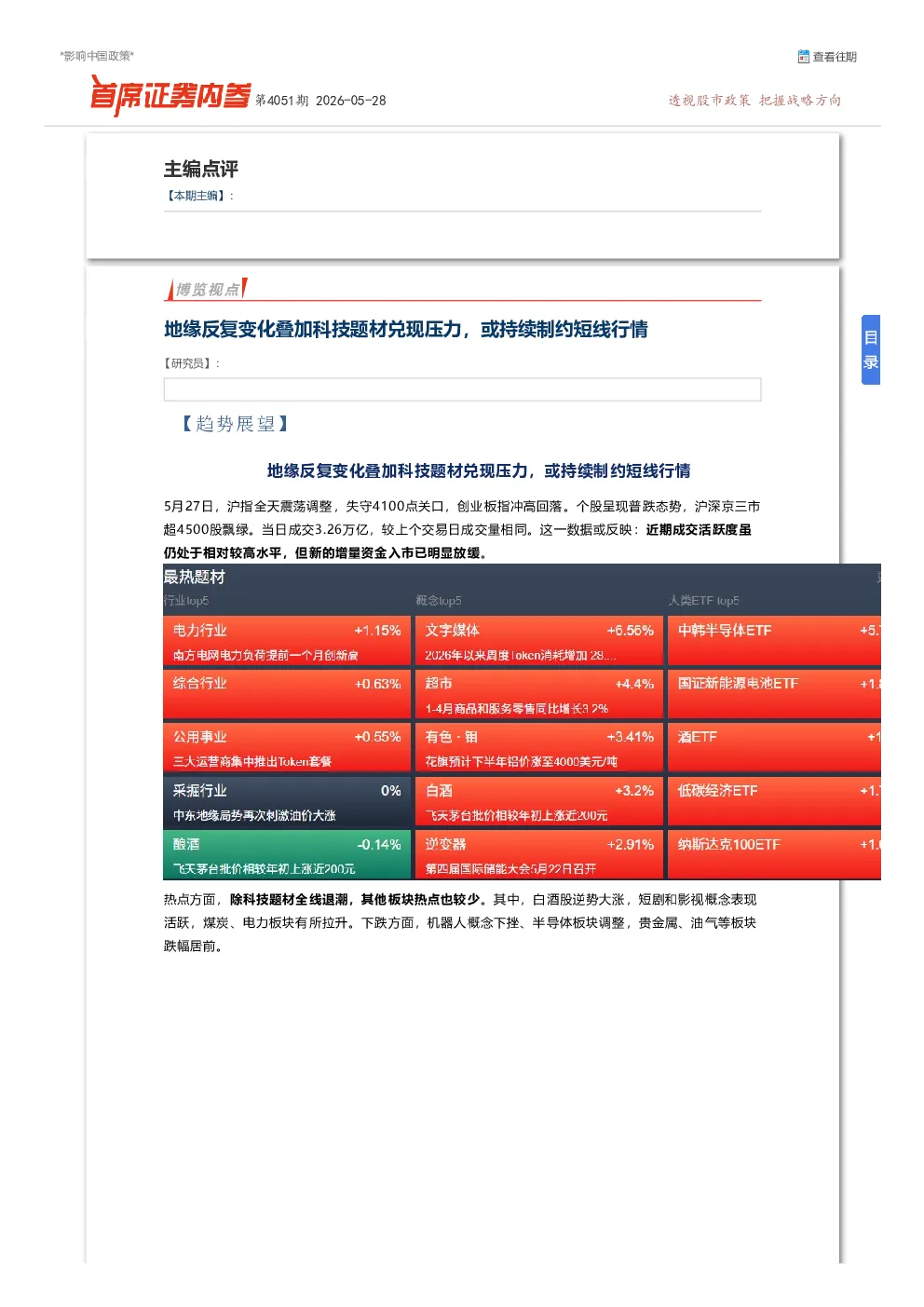Open the 低碳经济ETF tile
924x1307 pixels.
774,802
